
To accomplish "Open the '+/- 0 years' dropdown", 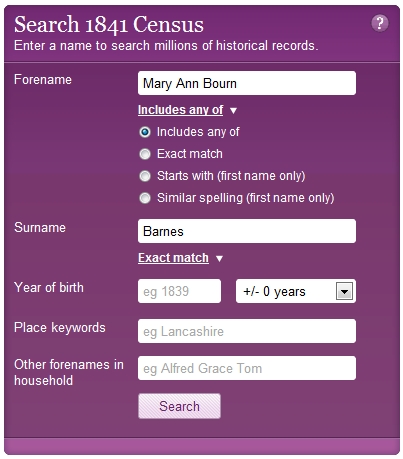I will click(x=296, y=291).
